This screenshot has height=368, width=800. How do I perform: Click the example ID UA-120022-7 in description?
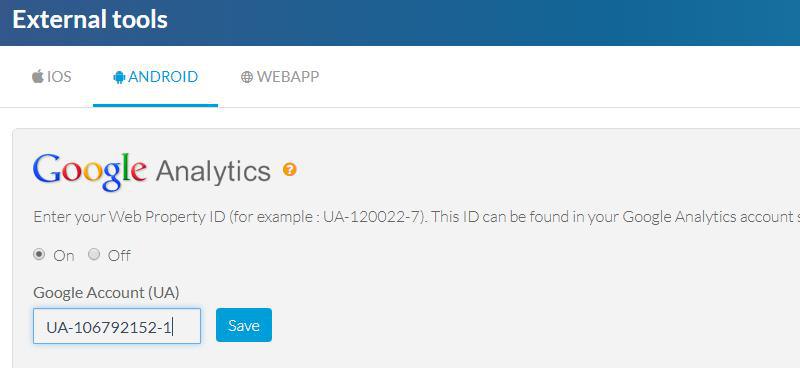click(x=372, y=217)
